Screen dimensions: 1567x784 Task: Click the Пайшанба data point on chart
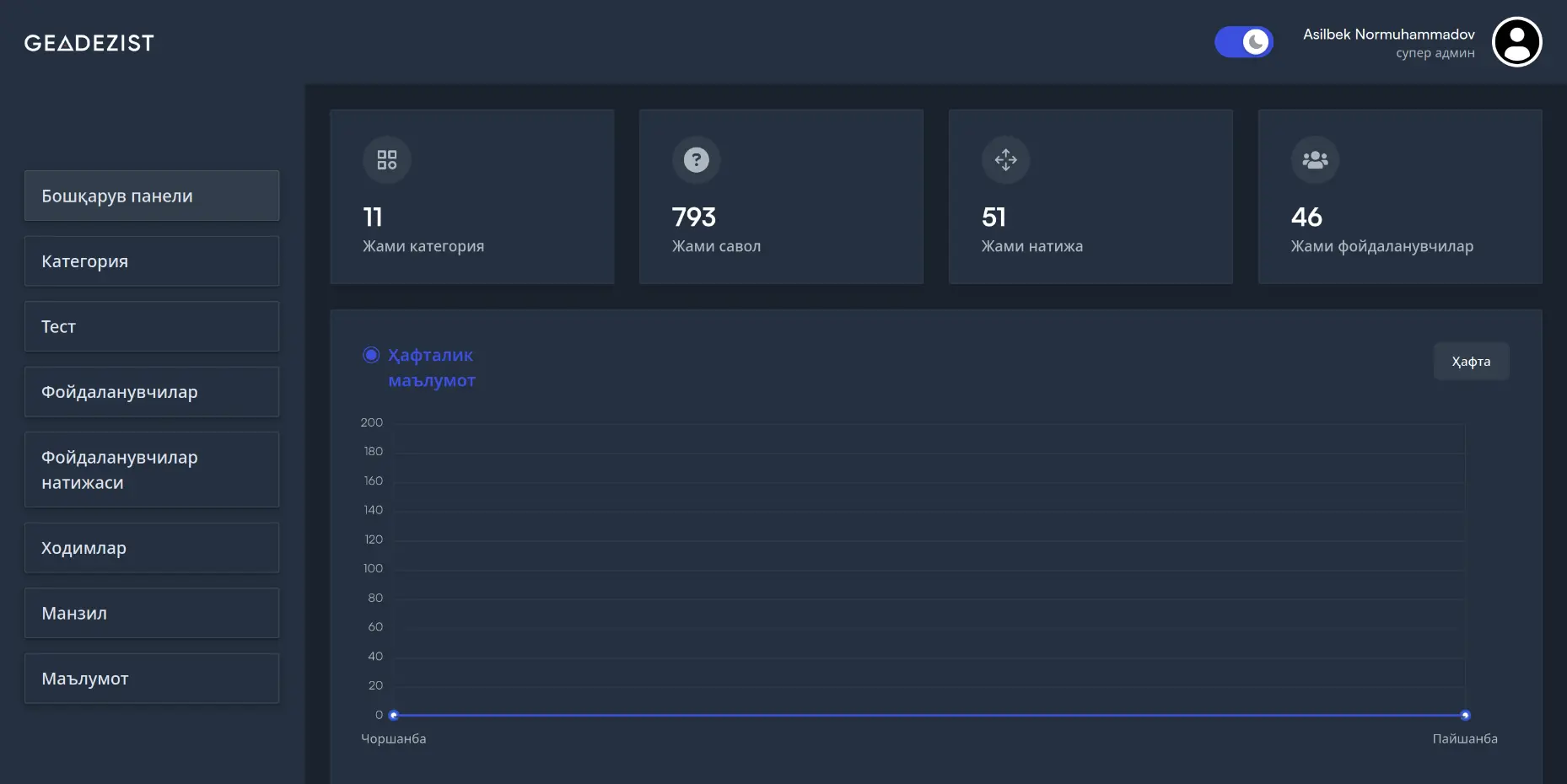coord(1465,715)
